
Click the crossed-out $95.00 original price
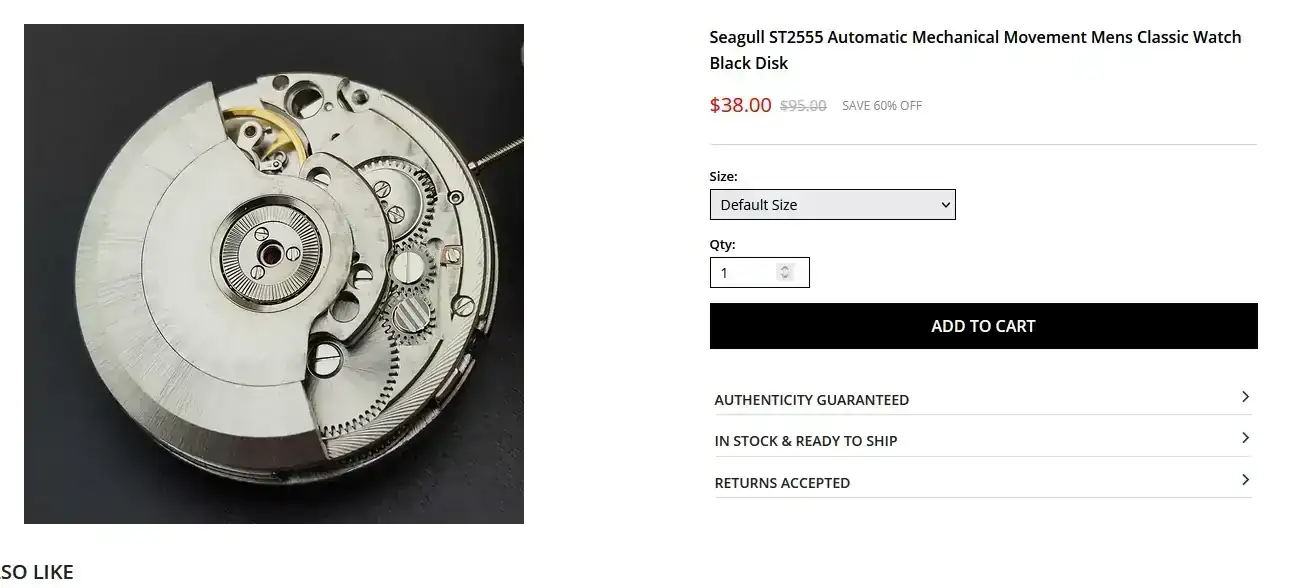803,106
